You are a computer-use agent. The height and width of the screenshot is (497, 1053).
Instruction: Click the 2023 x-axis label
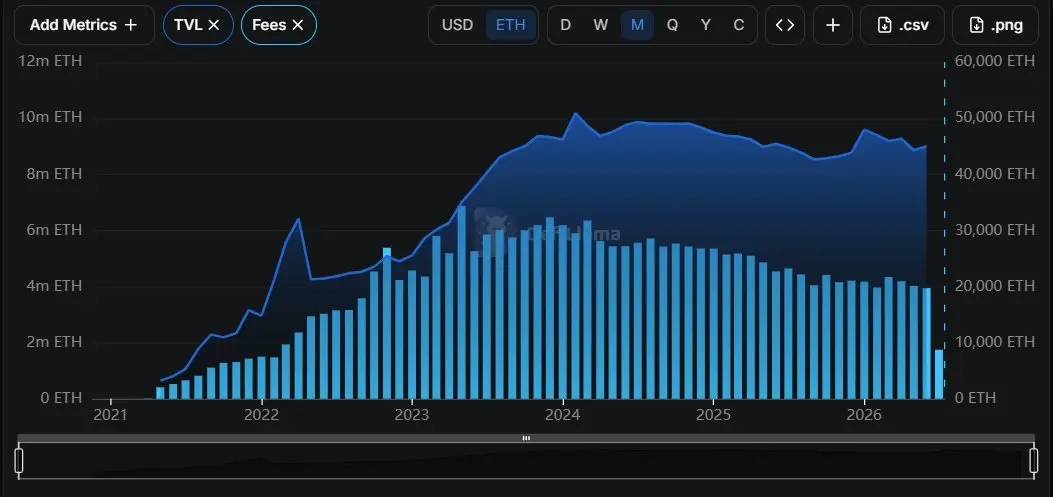(412, 414)
